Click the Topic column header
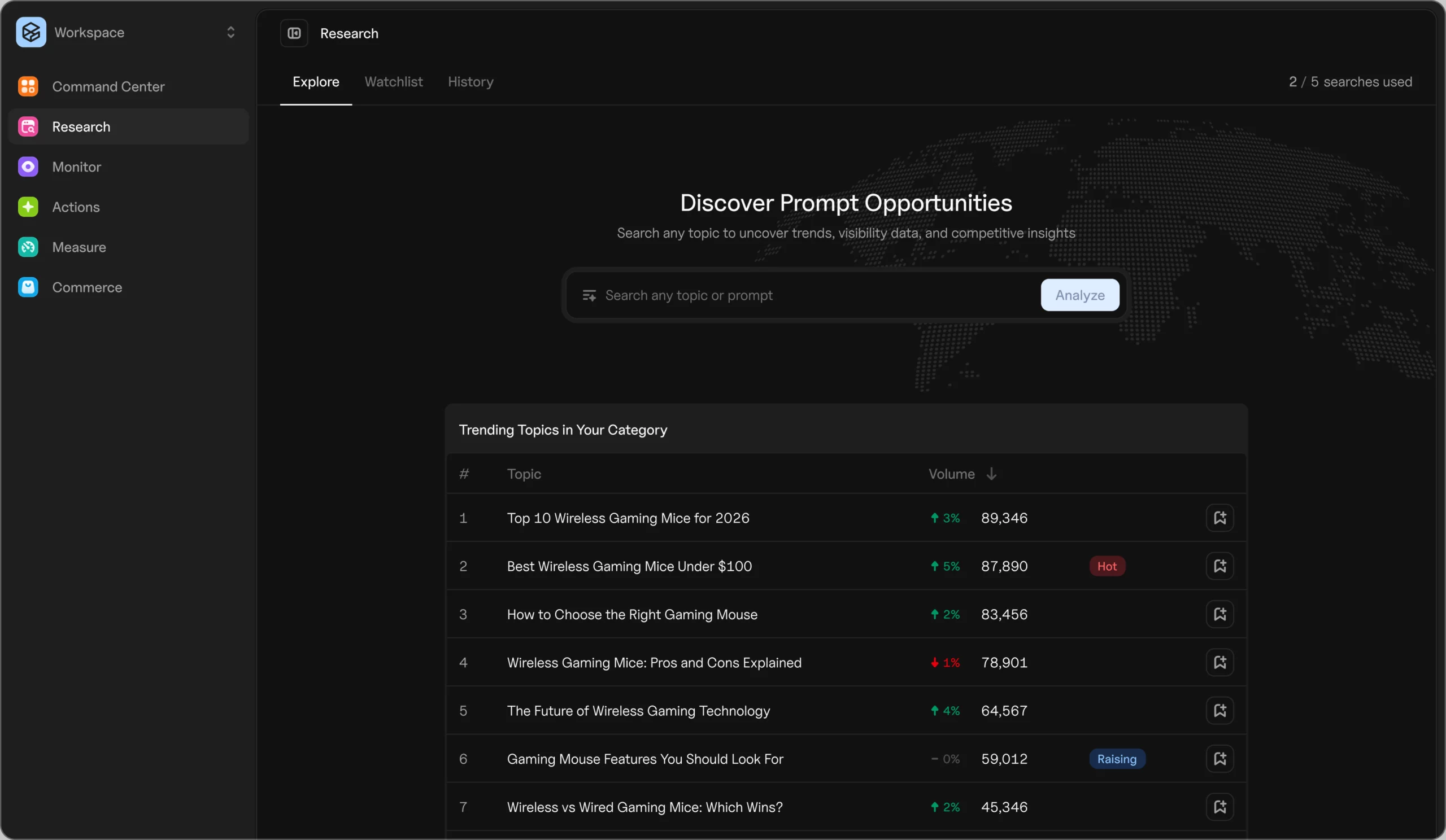1446x840 pixels. [x=523, y=474]
